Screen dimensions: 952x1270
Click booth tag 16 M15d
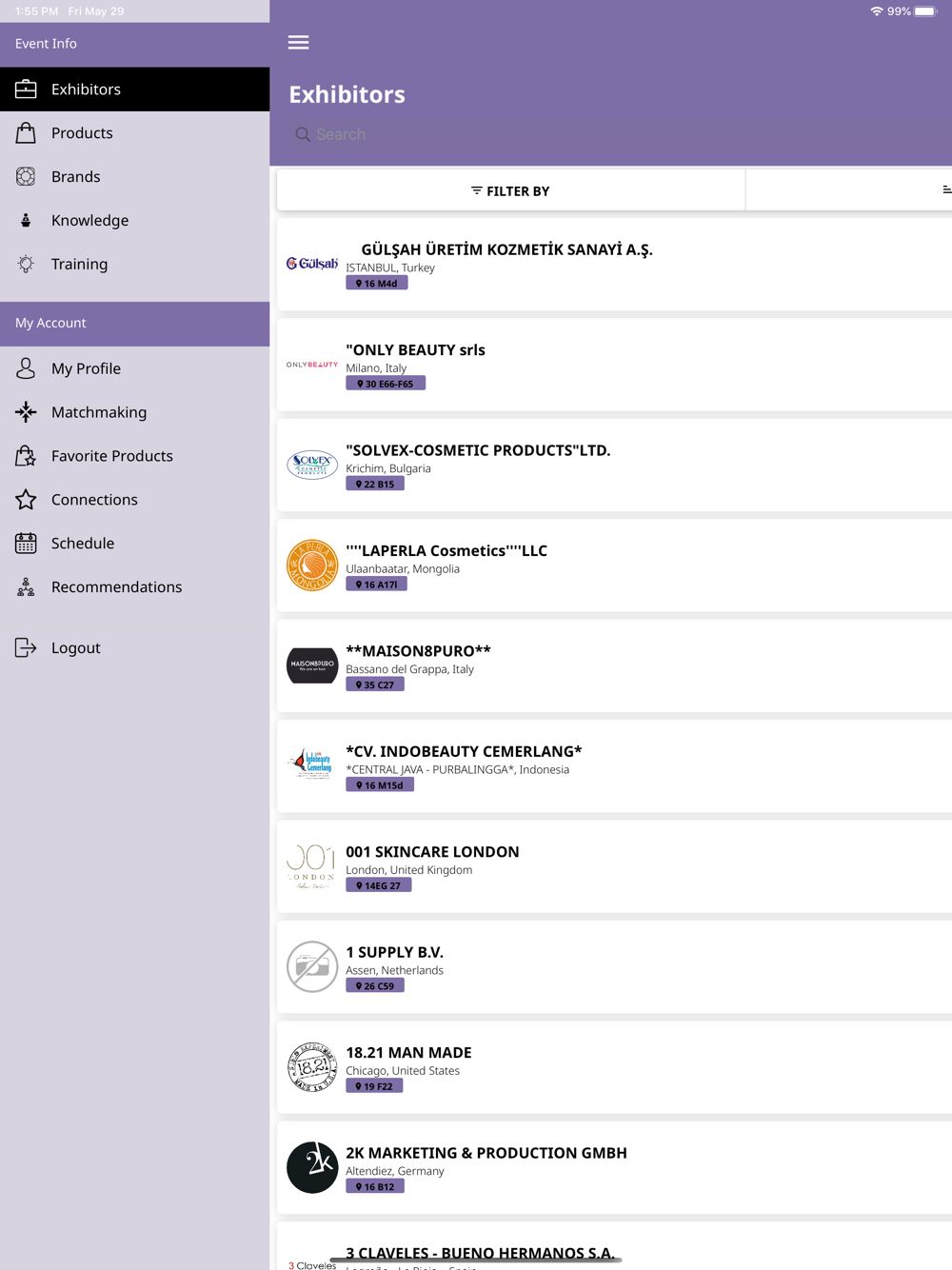click(x=380, y=785)
